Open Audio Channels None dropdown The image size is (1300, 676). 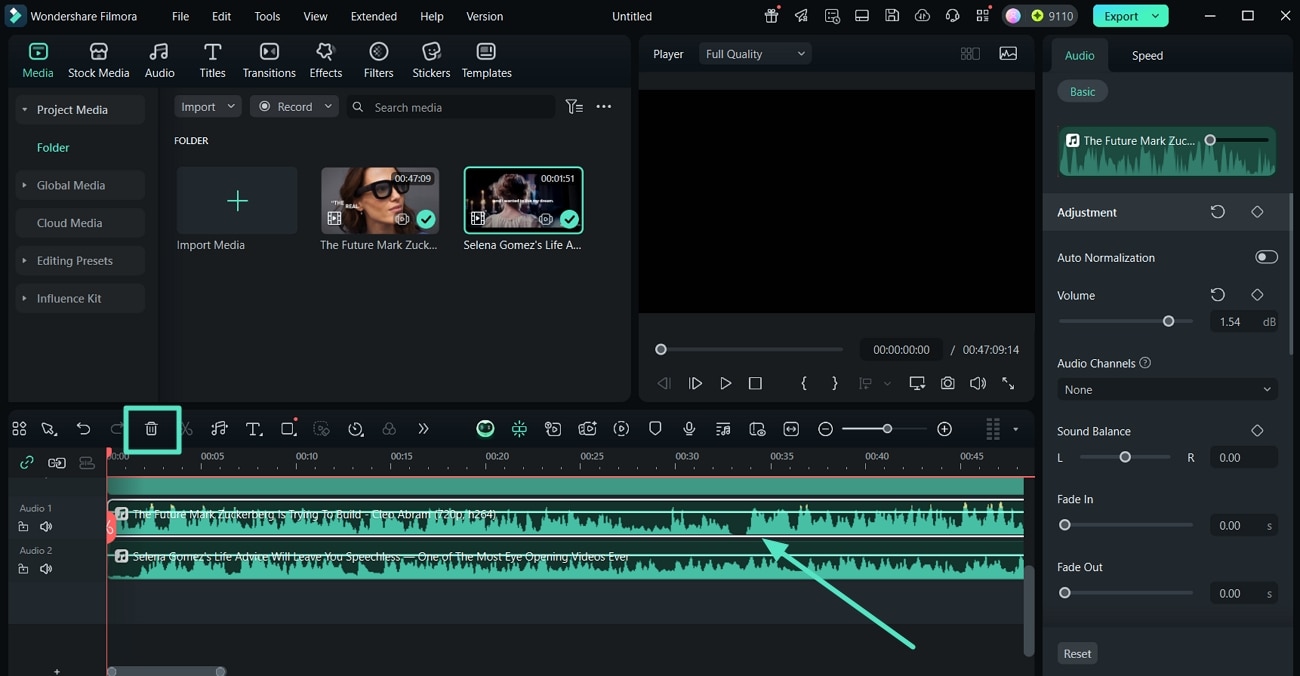(1167, 389)
